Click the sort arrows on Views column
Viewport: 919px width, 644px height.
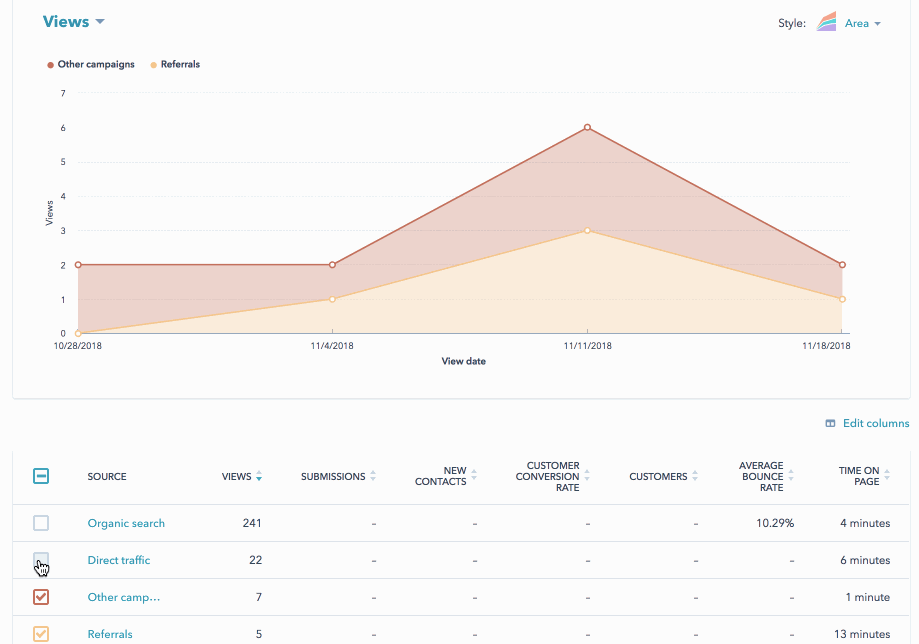pyautogui.click(x=260, y=477)
